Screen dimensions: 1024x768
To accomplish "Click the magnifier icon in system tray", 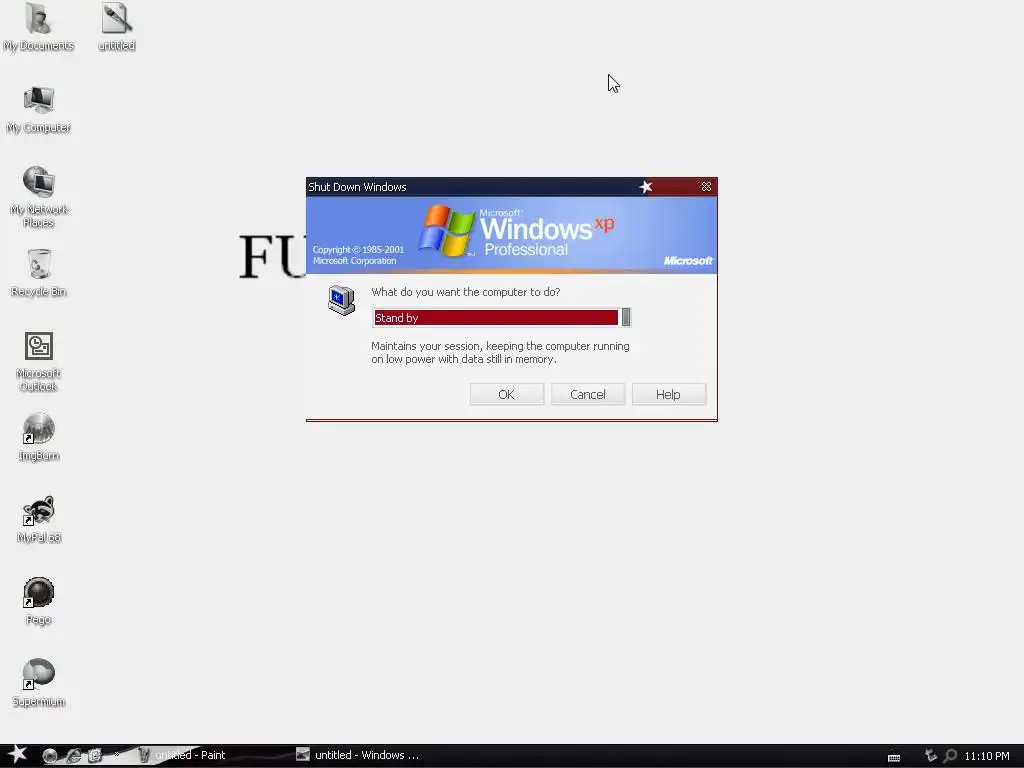I will coord(950,756).
